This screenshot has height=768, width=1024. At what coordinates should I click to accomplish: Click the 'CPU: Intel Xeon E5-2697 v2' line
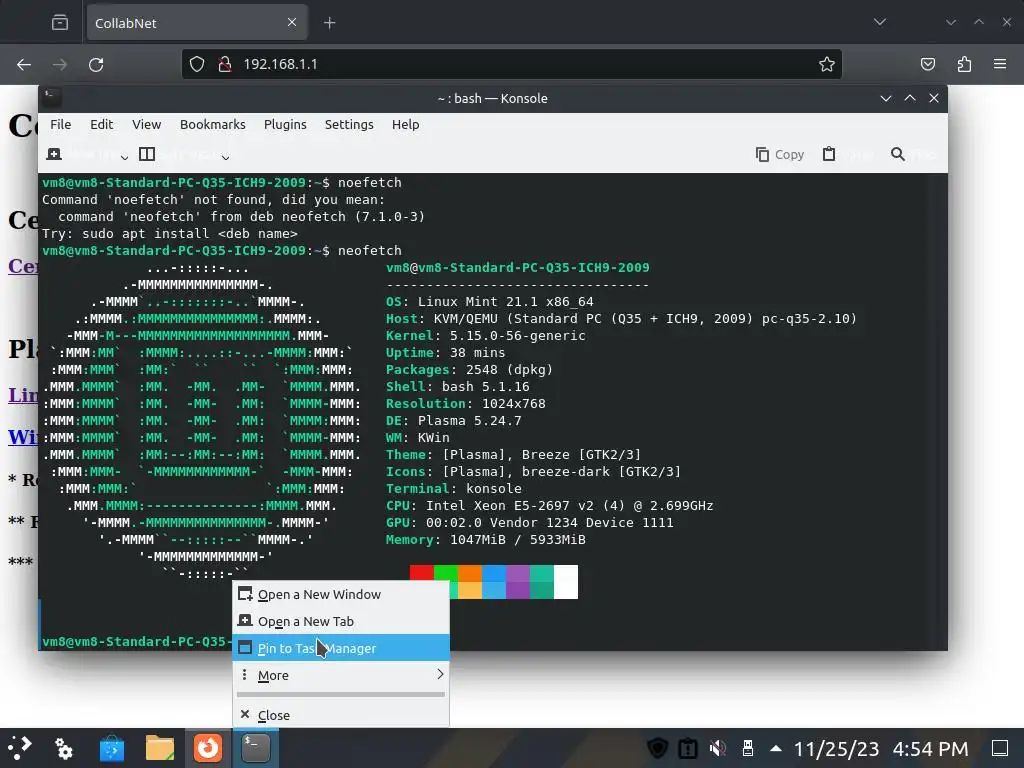coord(550,505)
